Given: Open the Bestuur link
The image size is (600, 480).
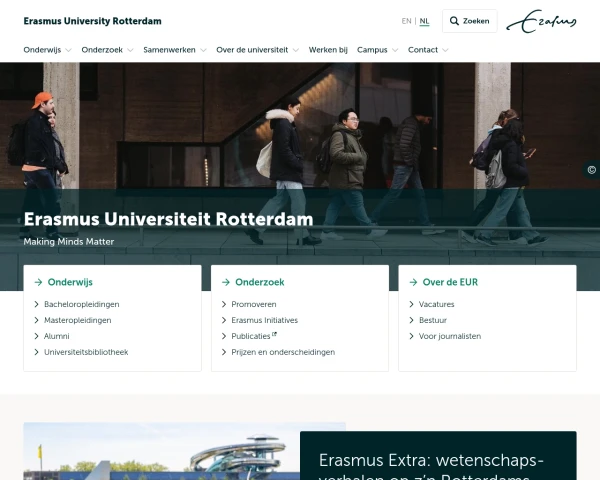Looking at the screenshot, I should [433, 320].
